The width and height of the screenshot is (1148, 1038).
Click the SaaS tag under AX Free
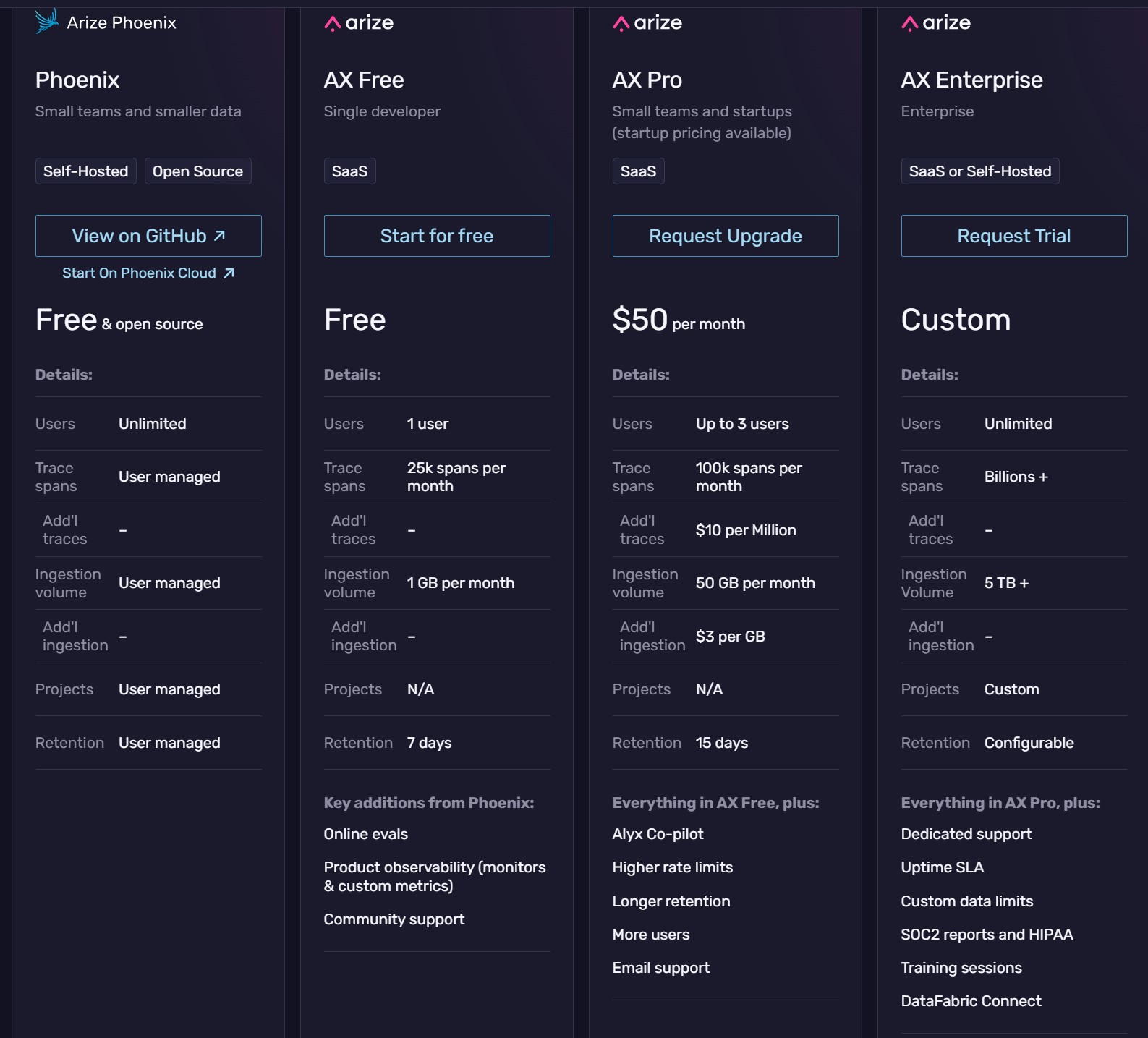pyautogui.click(x=349, y=171)
